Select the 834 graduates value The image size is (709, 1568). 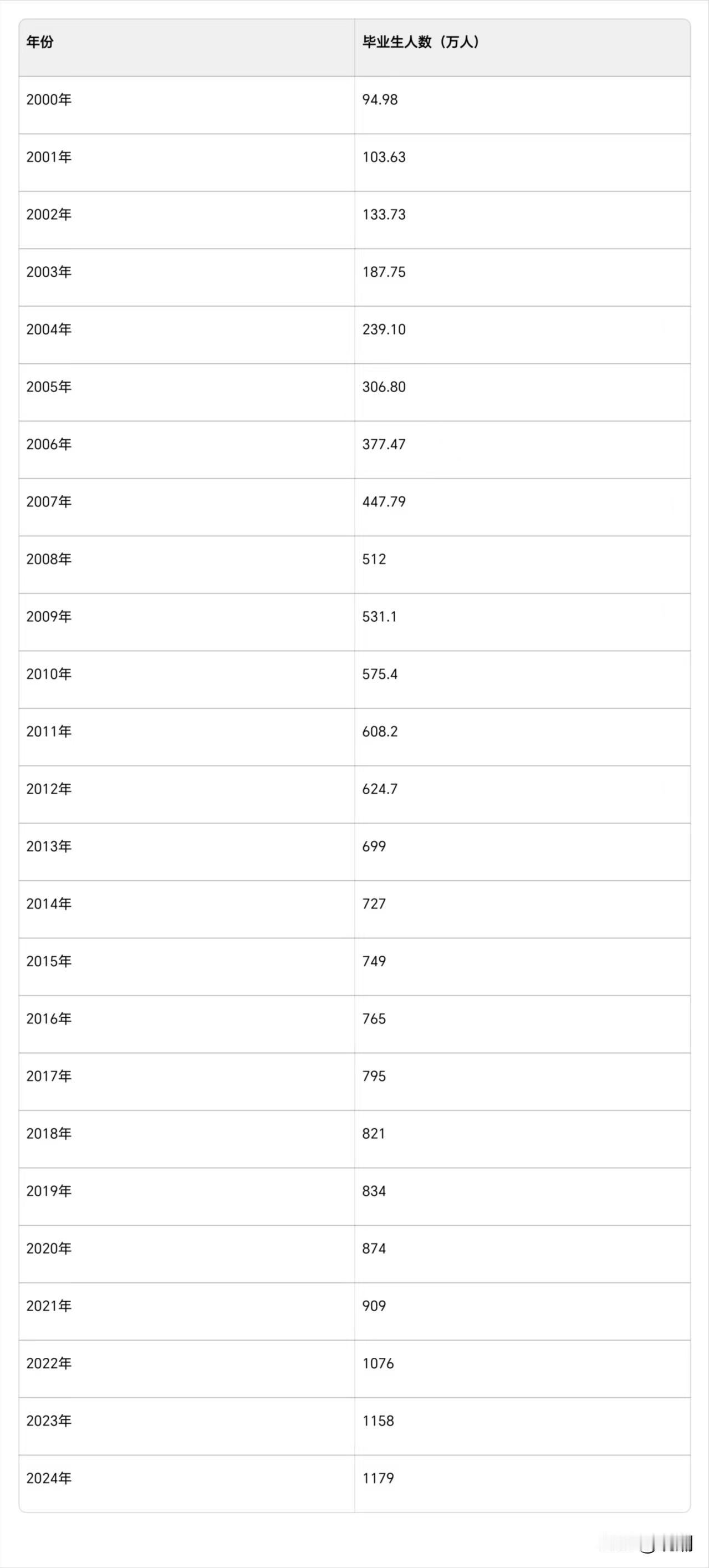(x=374, y=1191)
